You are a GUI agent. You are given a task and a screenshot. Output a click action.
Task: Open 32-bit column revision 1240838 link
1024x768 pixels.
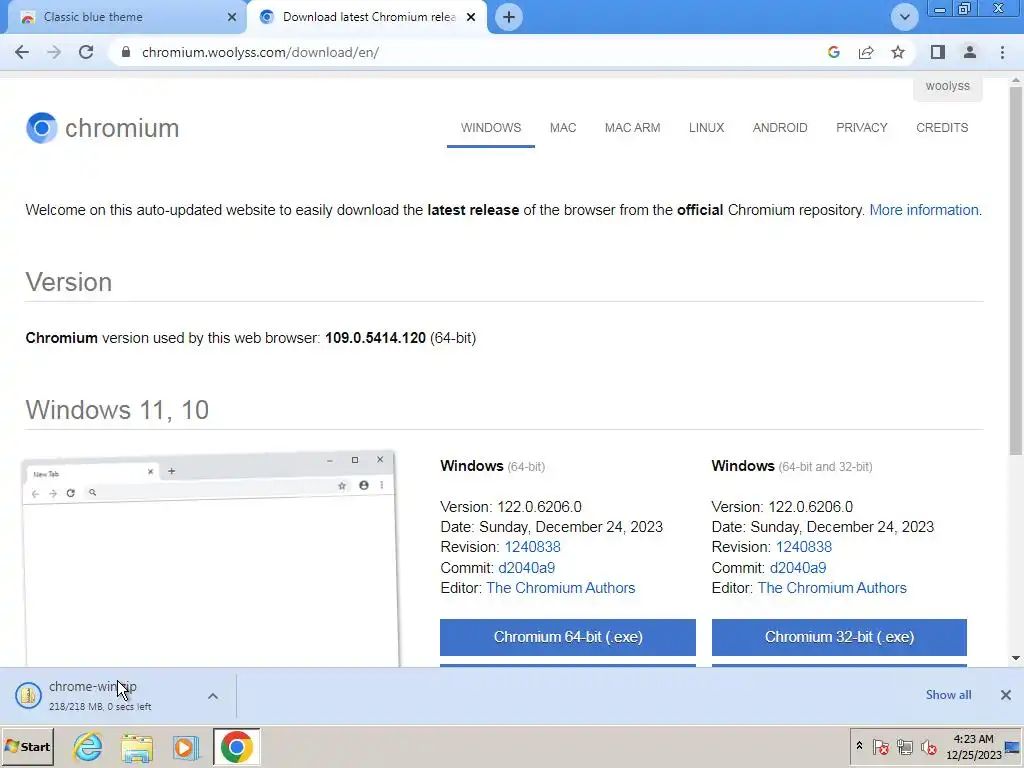(x=803, y=547)
